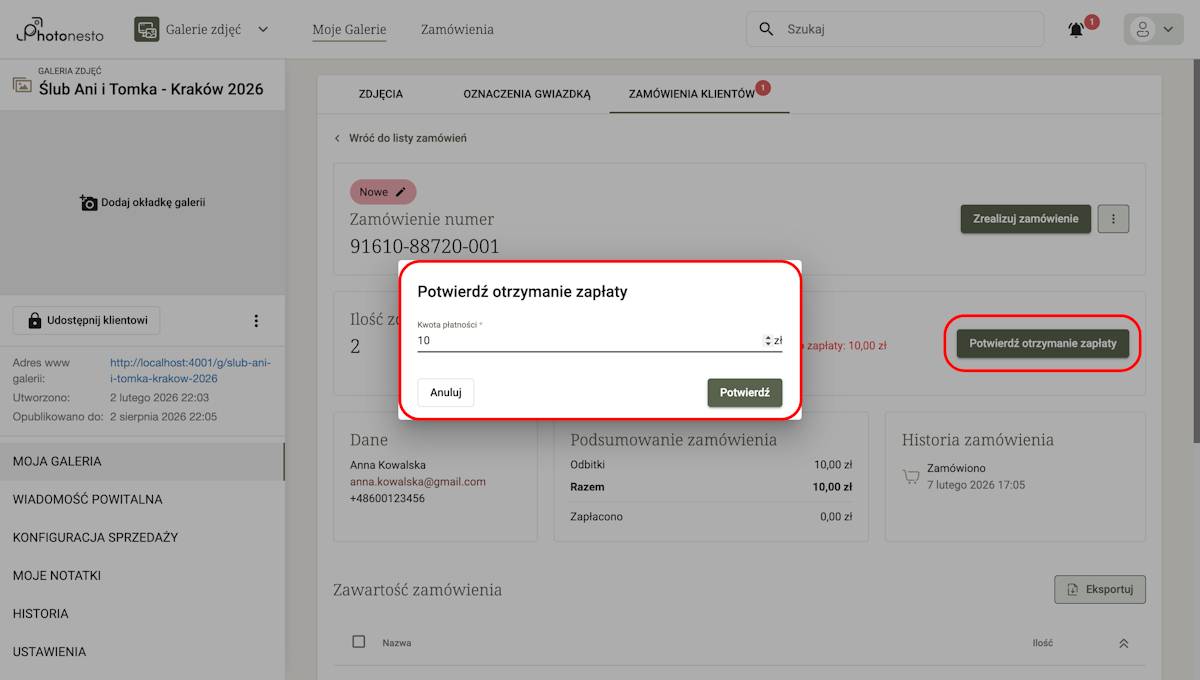
Task: Click the back arrow to order list
Action: coord(338,138)
